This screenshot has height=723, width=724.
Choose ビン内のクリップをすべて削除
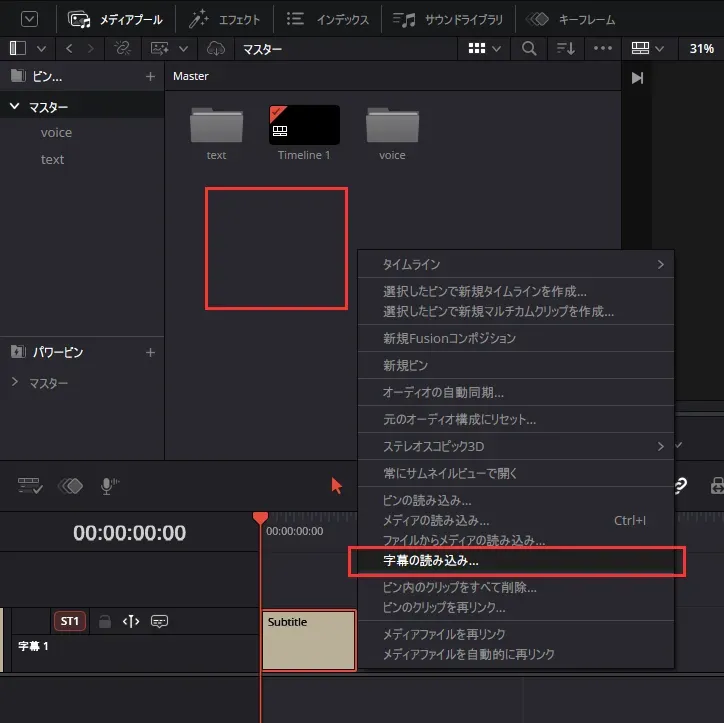pos(516,587)
